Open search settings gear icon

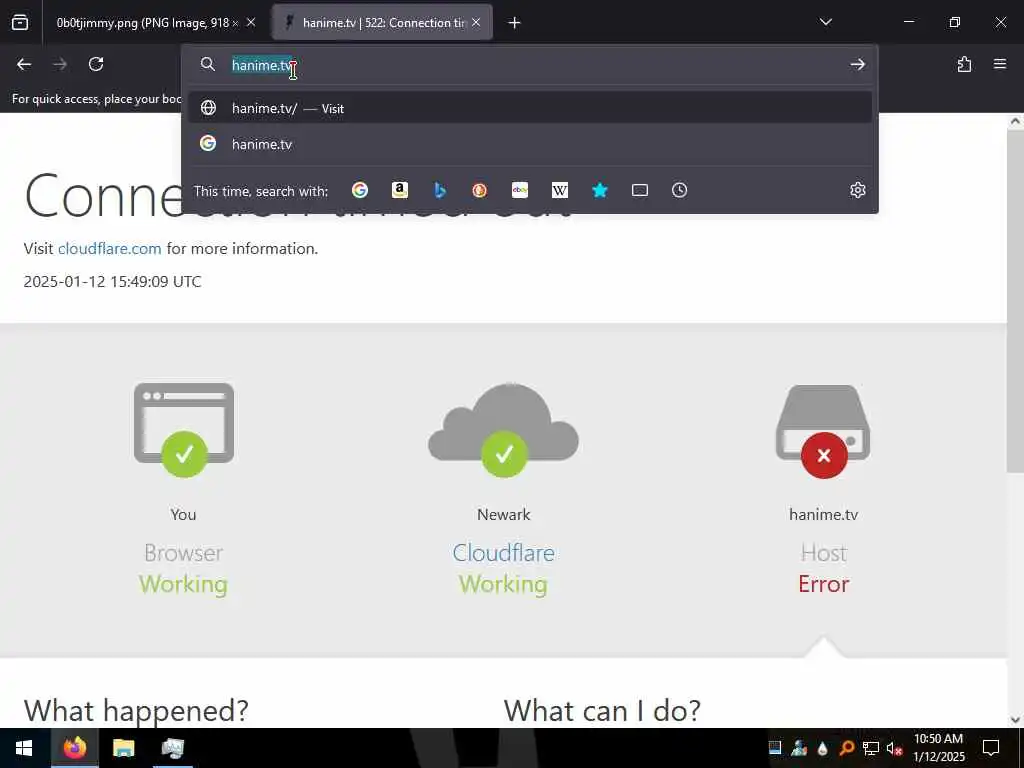click(857, 190)
